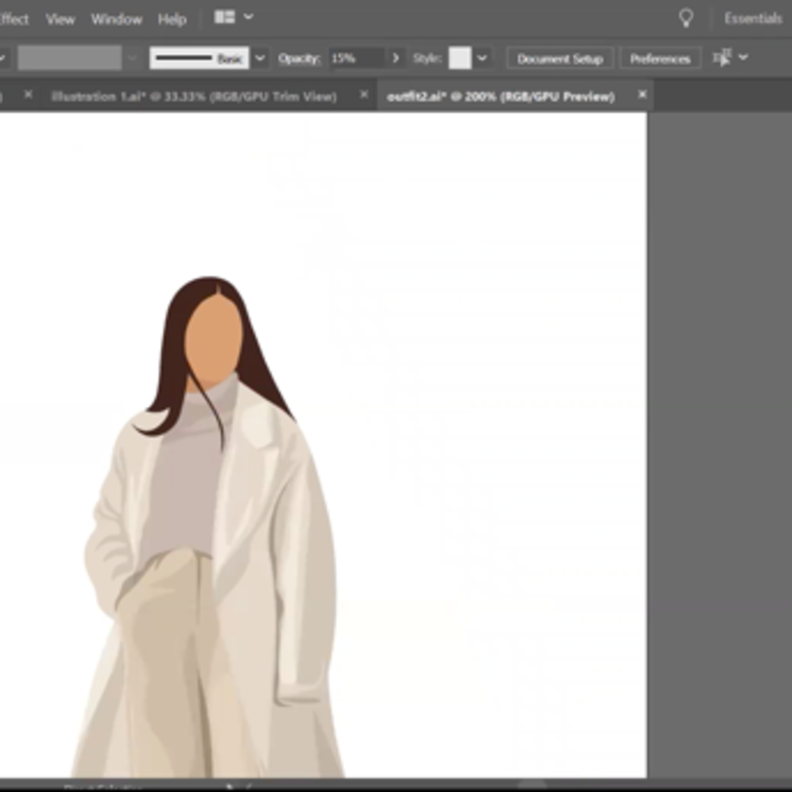The width and height of the screenshot is (792, 792).
Task: Expand the align options dropdown arrow
Action: 743,58
